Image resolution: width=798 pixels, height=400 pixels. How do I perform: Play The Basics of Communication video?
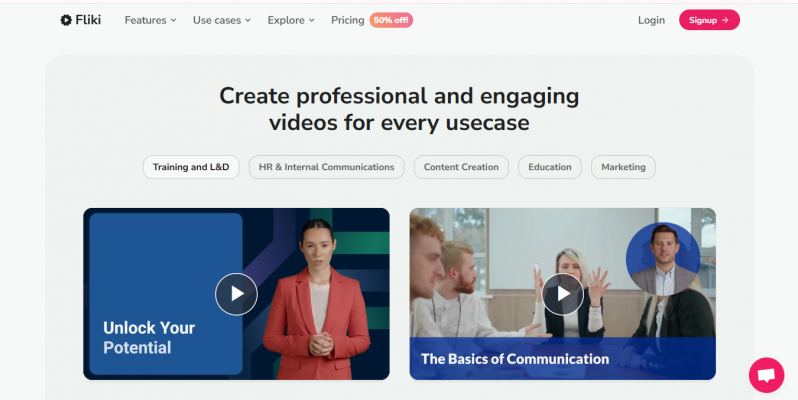click(x=563, y=294)
